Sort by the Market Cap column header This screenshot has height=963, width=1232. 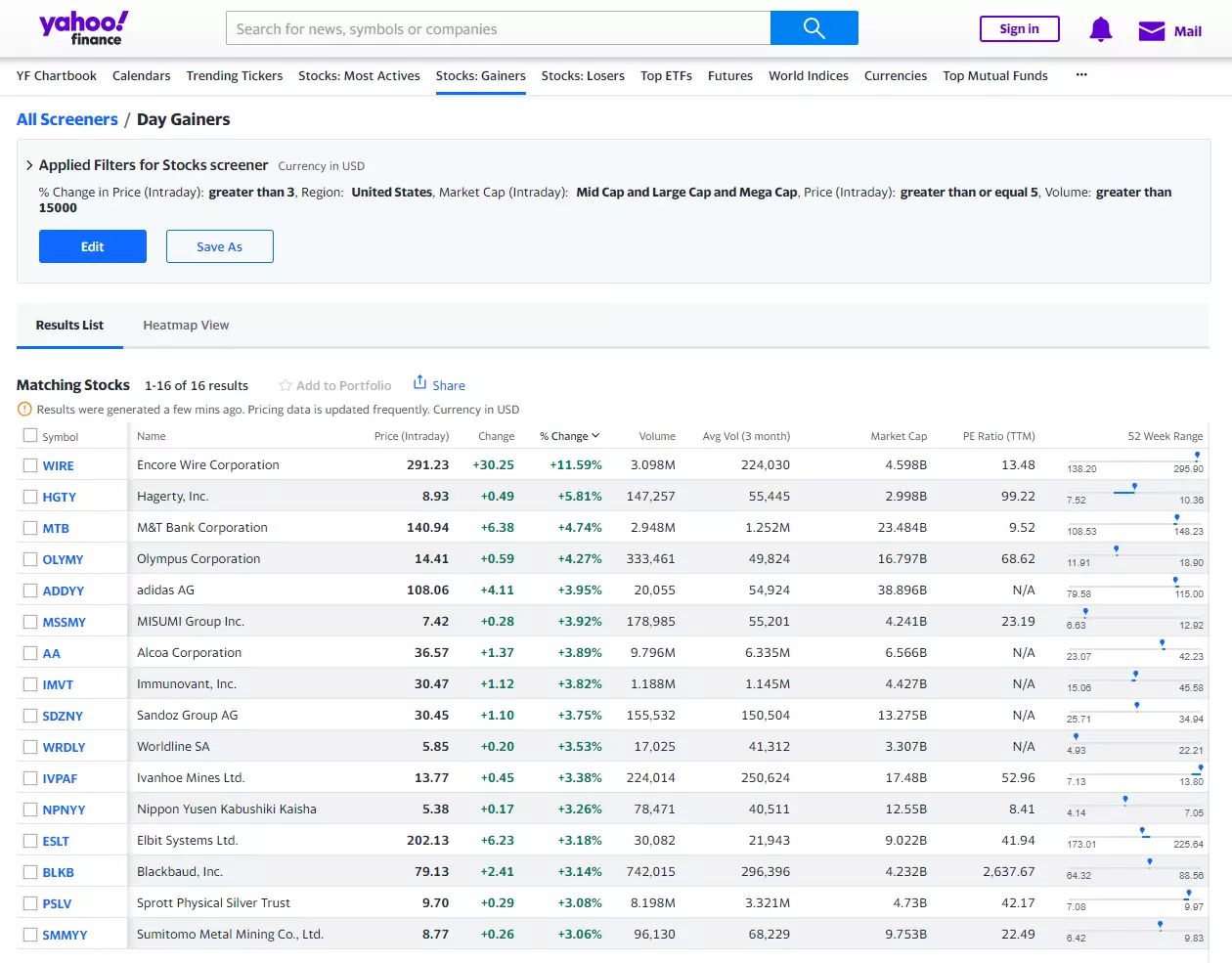point(899,436)
